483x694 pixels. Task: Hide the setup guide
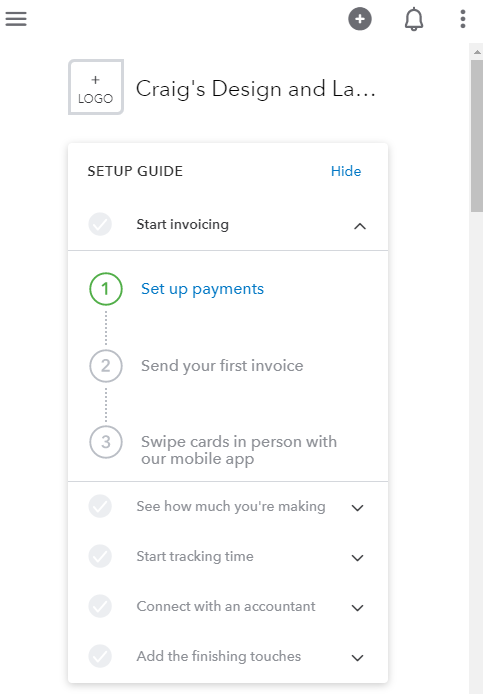tap(346, 171)
